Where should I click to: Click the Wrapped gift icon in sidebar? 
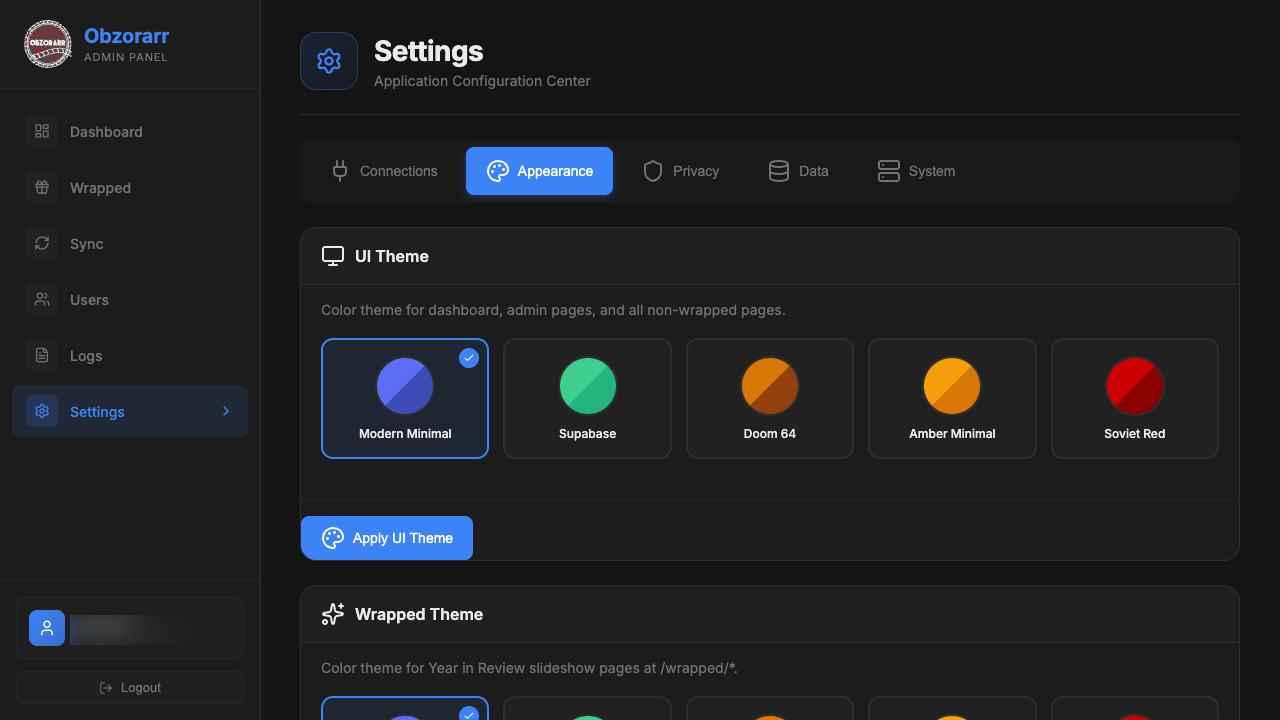click(42, 187)
